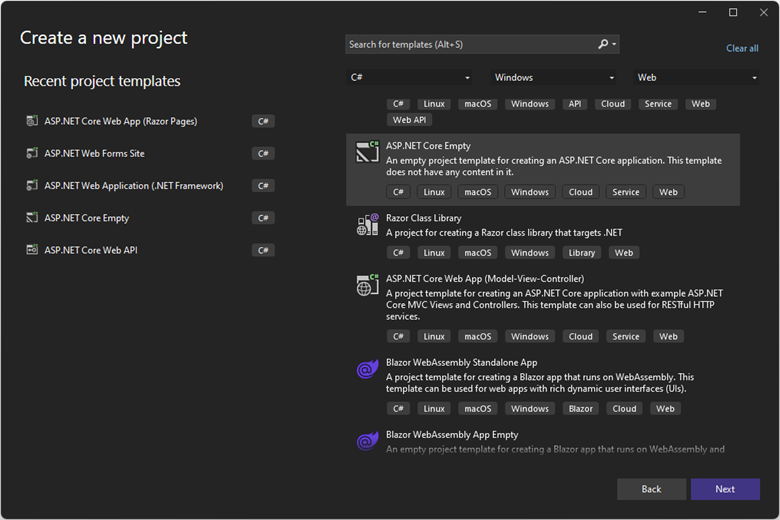
Task: Click the search magnifier icon in template search
Action: (x=603, y=44)
